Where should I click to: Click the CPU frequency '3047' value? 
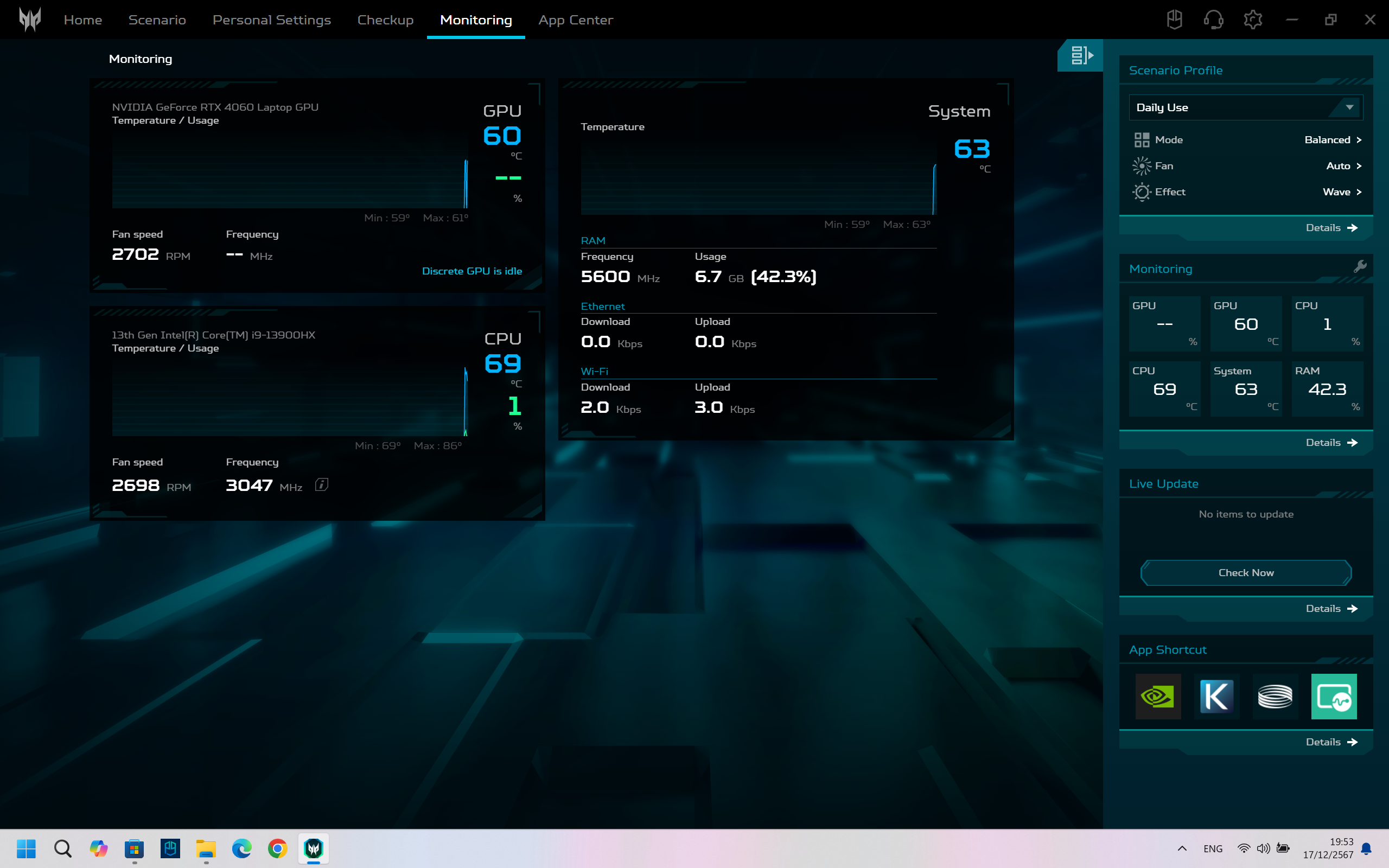tap(249, 486)
